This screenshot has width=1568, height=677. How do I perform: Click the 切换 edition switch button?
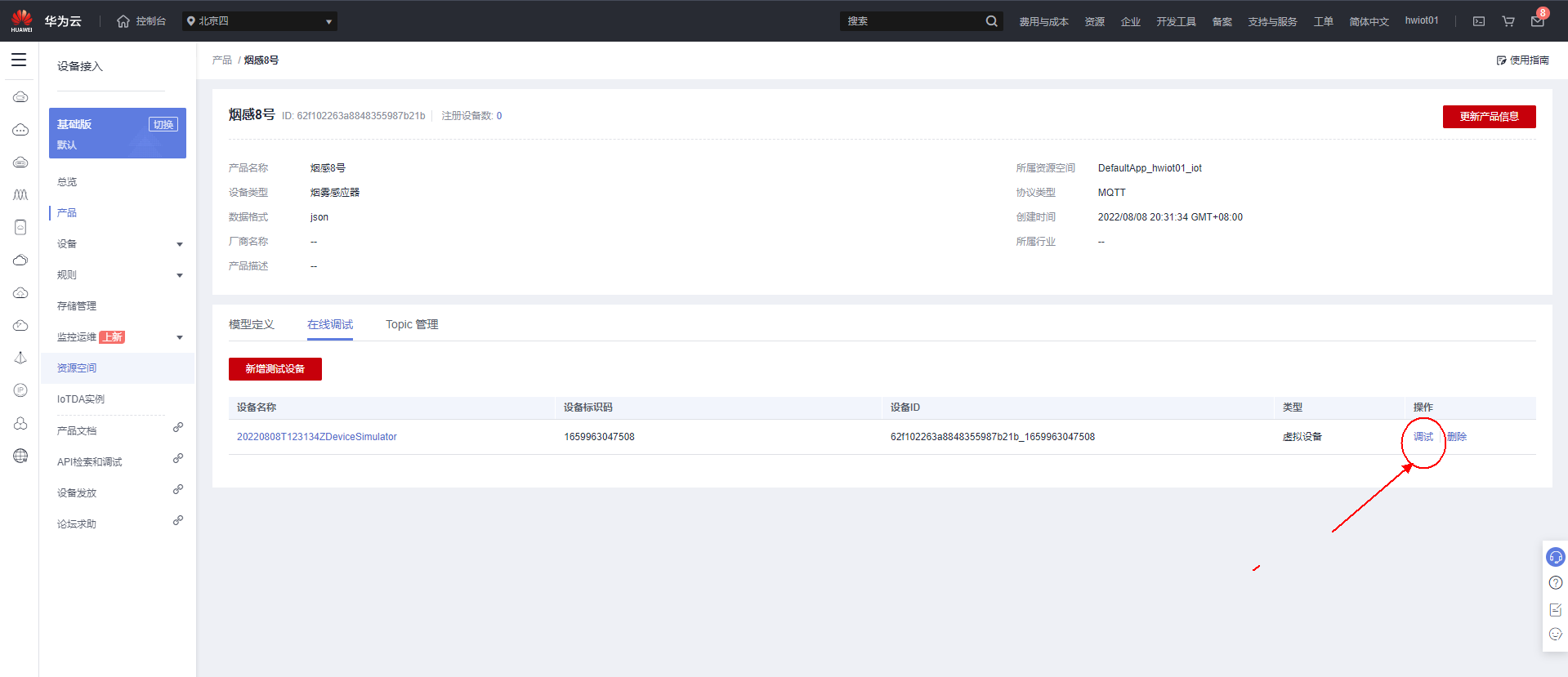tap(163, 125)
